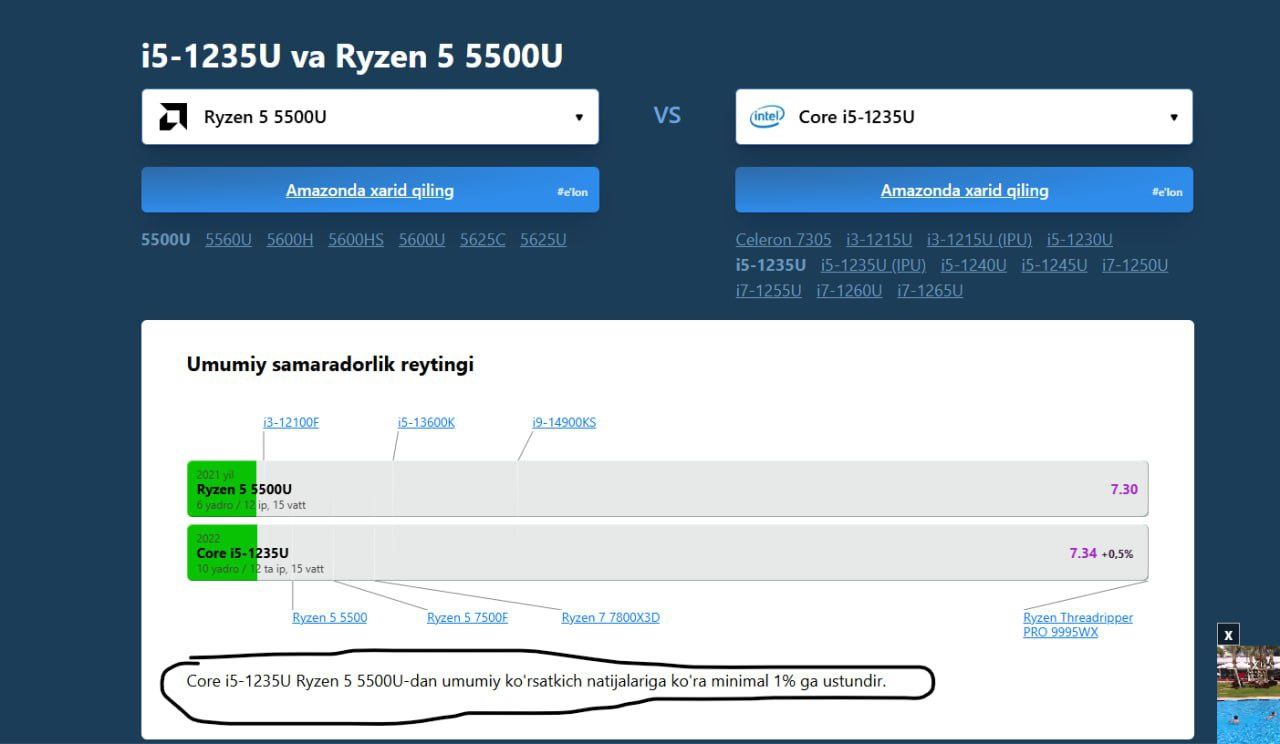Viewport: 1280px width, 744px height.
Task: Click right Amazonda xarid qiling button
Action: pos(964,190)
